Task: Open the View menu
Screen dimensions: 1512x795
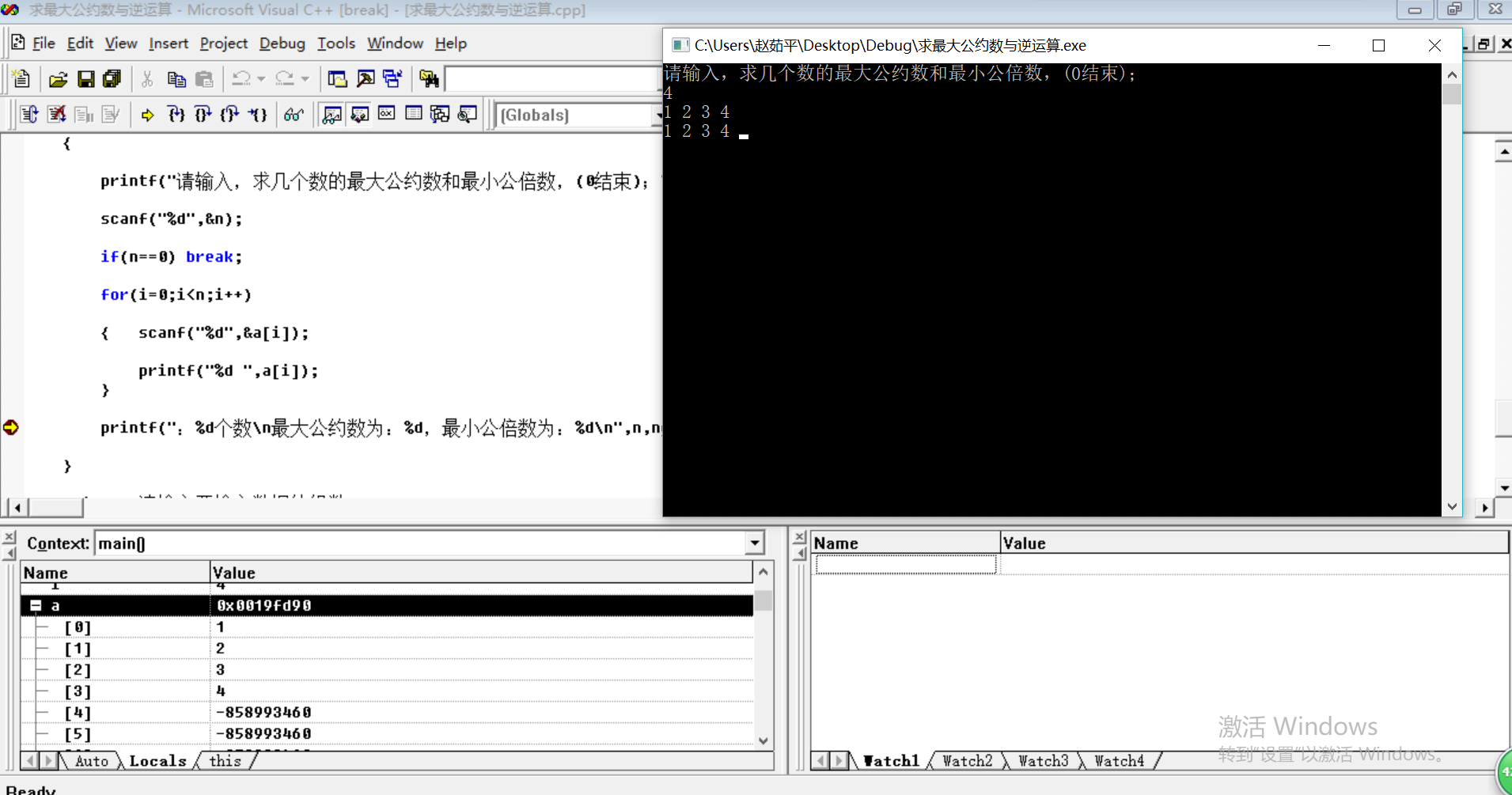Action: 121,43
